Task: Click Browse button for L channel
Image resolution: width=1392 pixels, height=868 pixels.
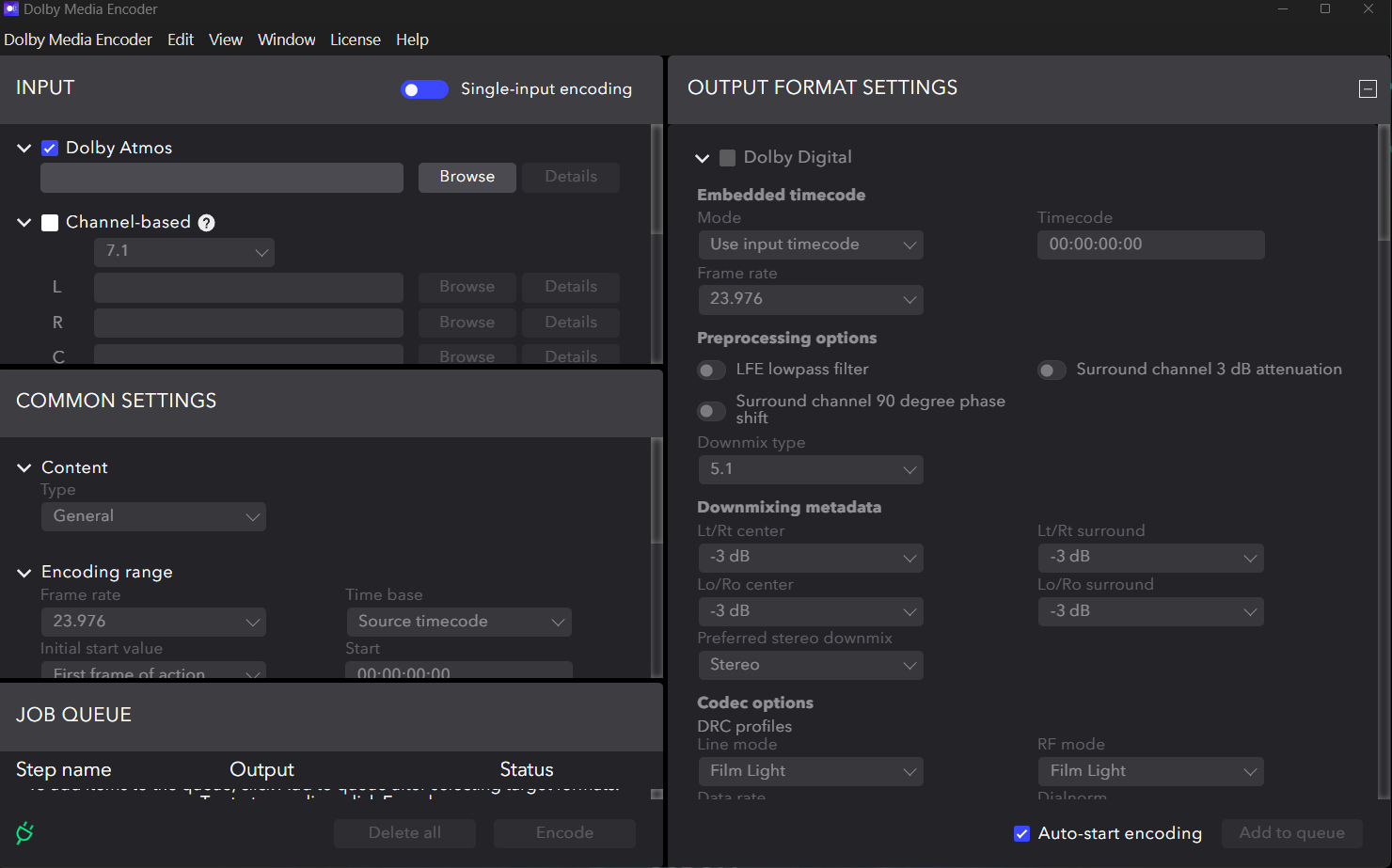Action: pyautogui.click(x=467, y=287)
